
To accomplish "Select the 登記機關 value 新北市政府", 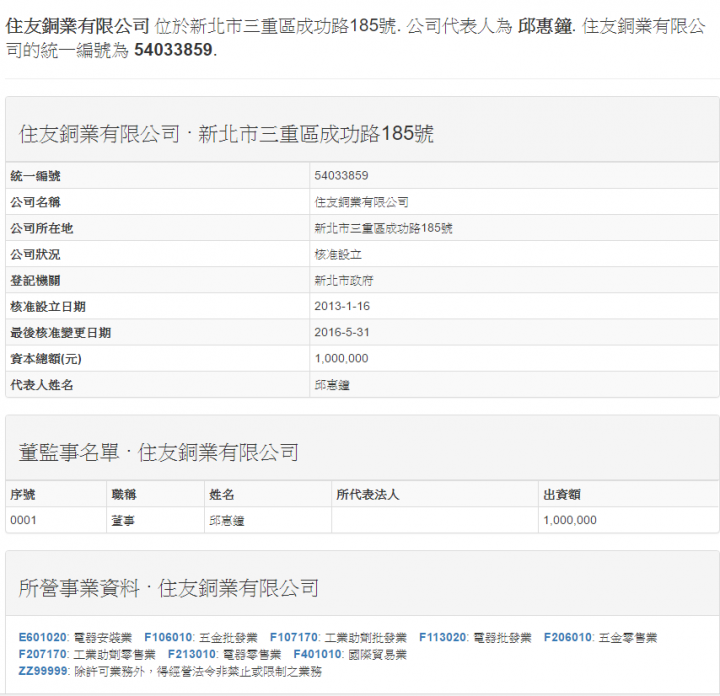I will tap(344, 281).
